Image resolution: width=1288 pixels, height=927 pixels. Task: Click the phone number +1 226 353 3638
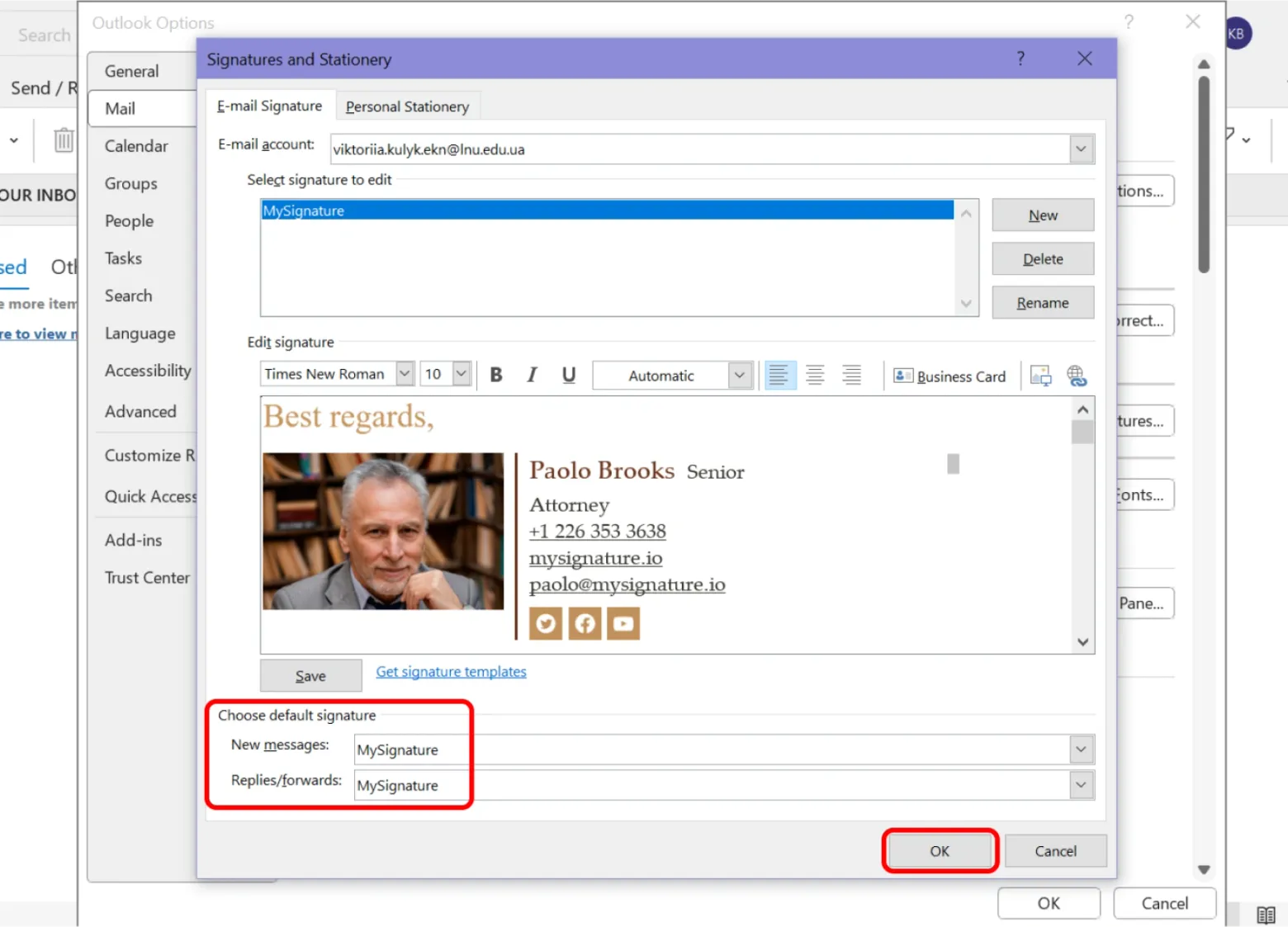pos(597,532)
